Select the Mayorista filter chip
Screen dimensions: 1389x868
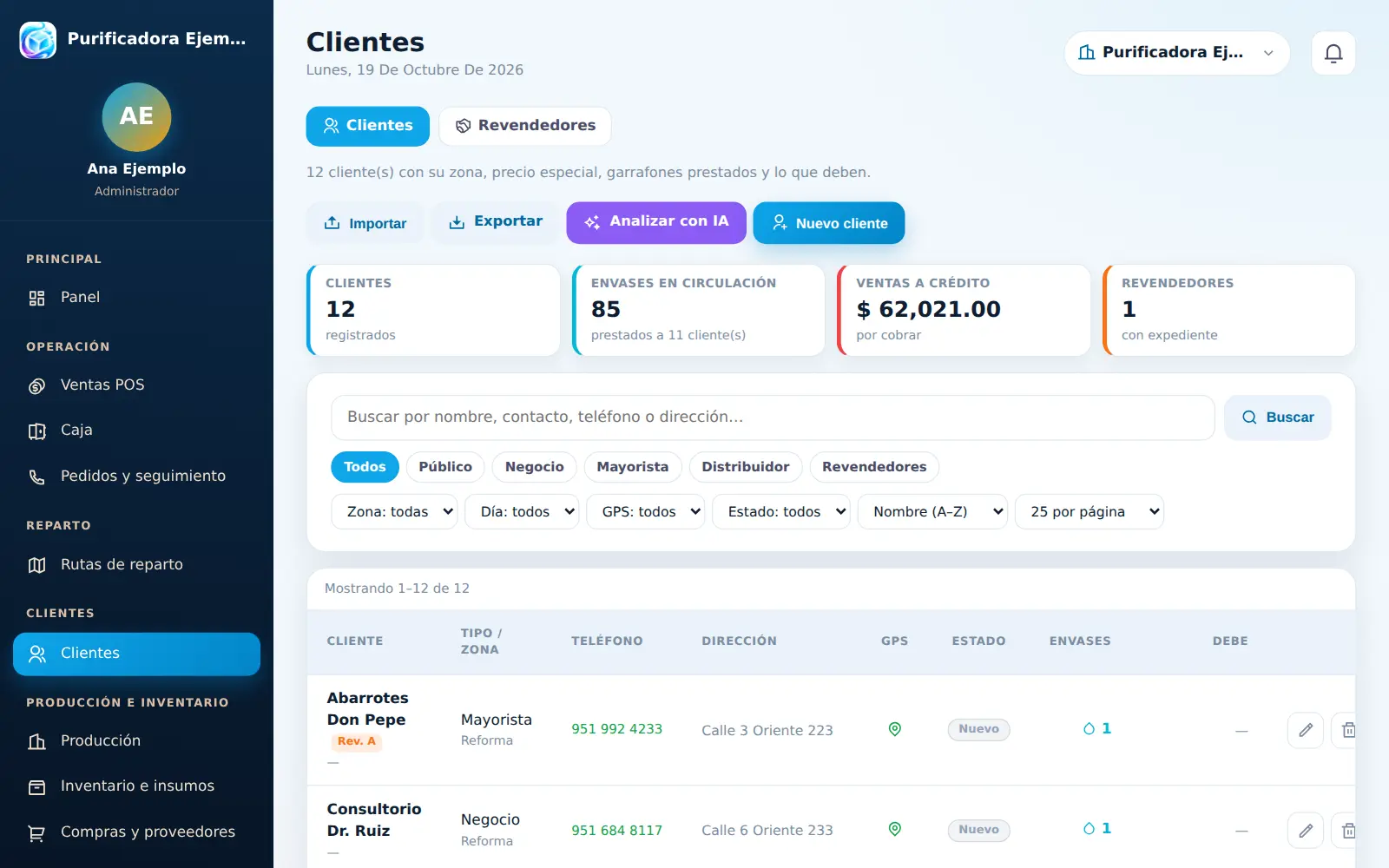[x=633, y=467]
